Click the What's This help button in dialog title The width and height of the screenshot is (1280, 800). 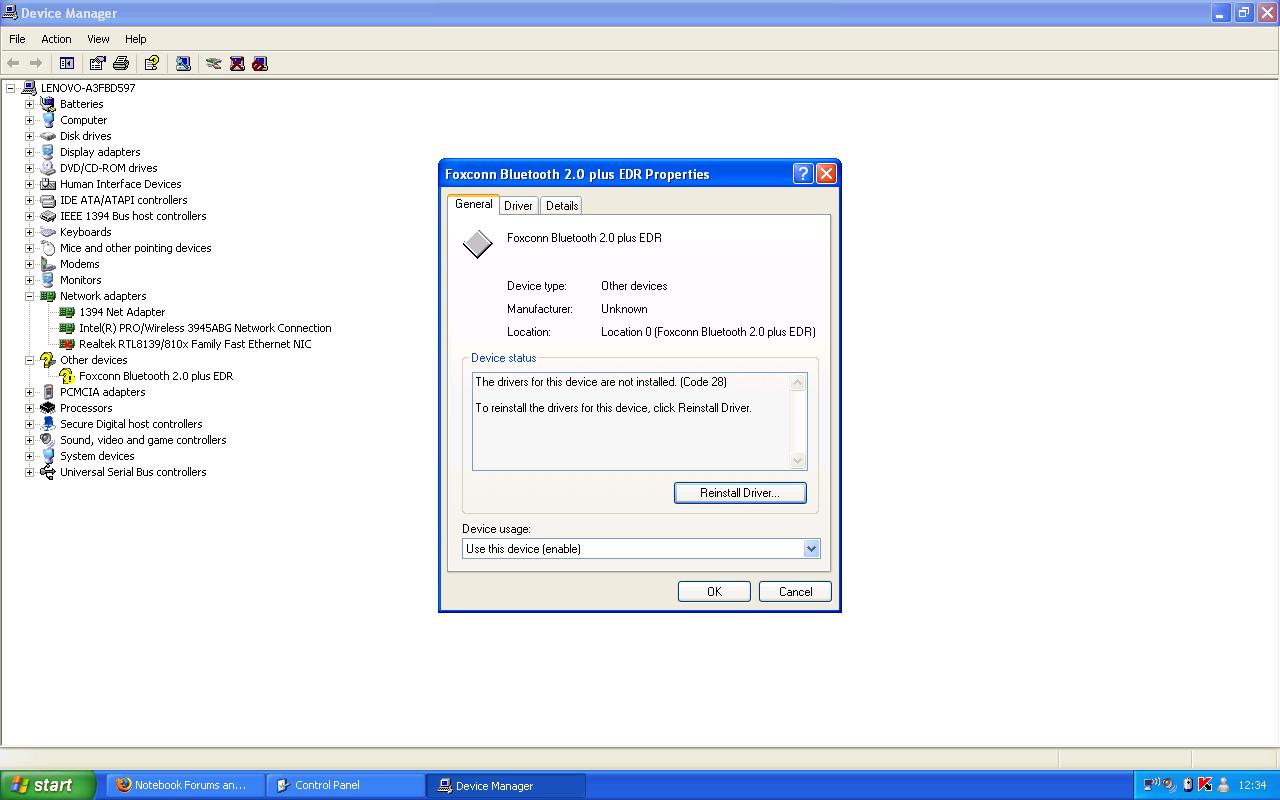(x=803, y=173)
